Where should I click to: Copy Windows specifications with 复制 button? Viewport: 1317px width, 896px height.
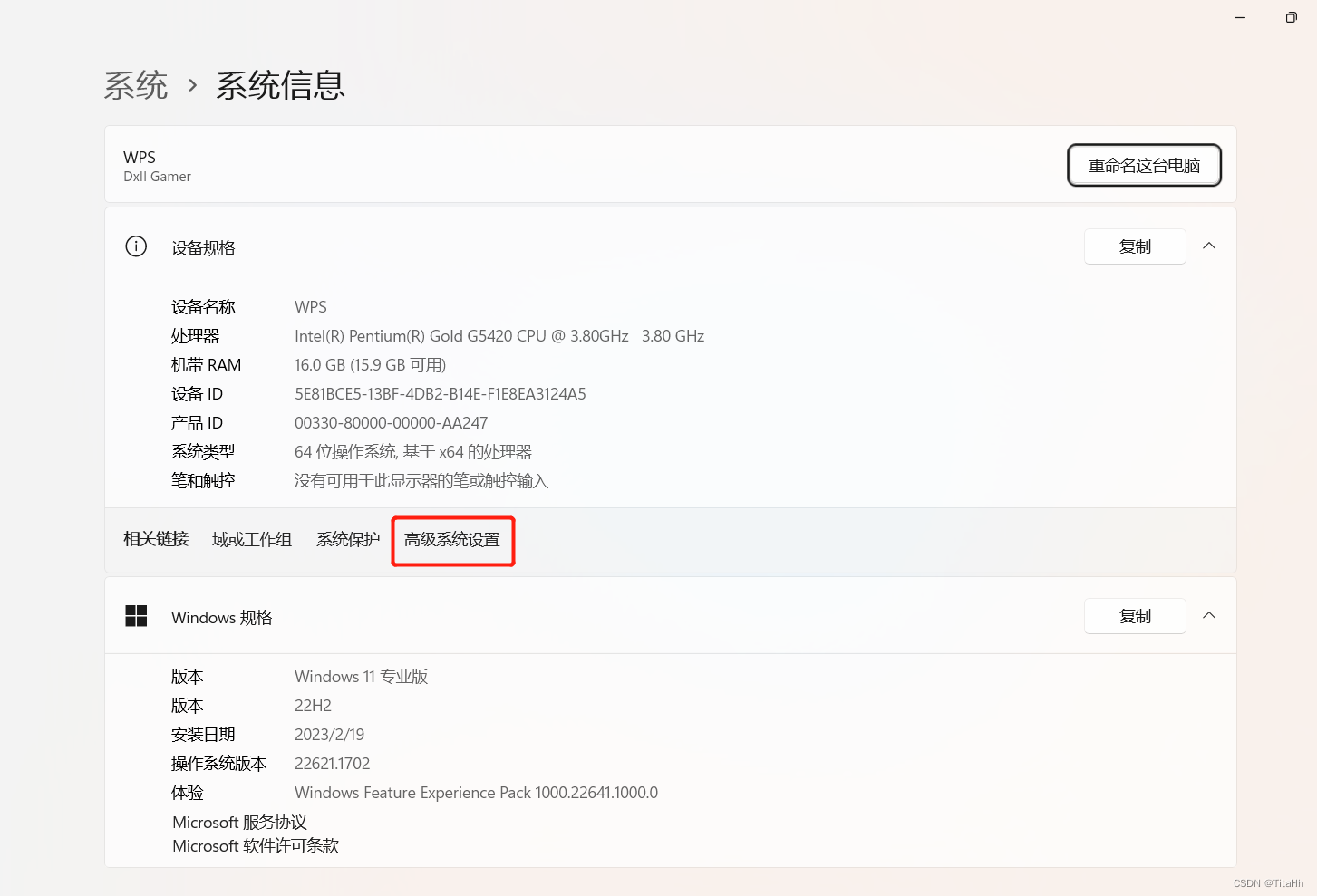[1135, 616]
